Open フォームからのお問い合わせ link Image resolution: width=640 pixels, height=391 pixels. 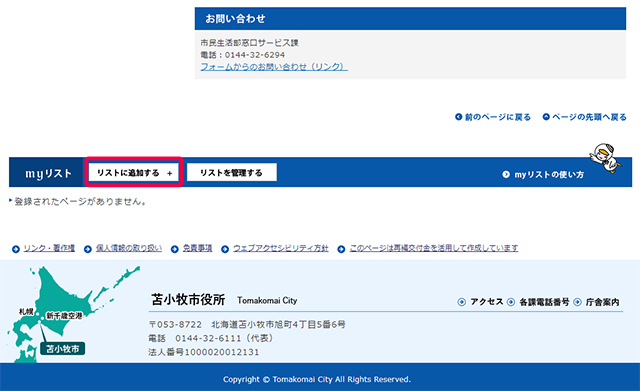[274, 67]
